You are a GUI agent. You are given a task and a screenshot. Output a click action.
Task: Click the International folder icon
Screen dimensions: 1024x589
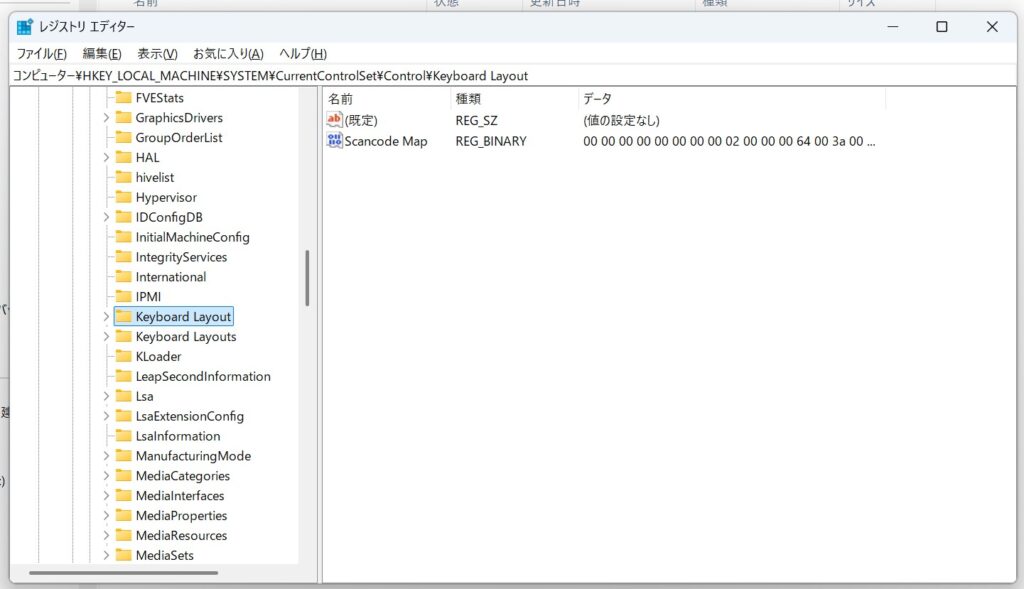tap(124, 277)
